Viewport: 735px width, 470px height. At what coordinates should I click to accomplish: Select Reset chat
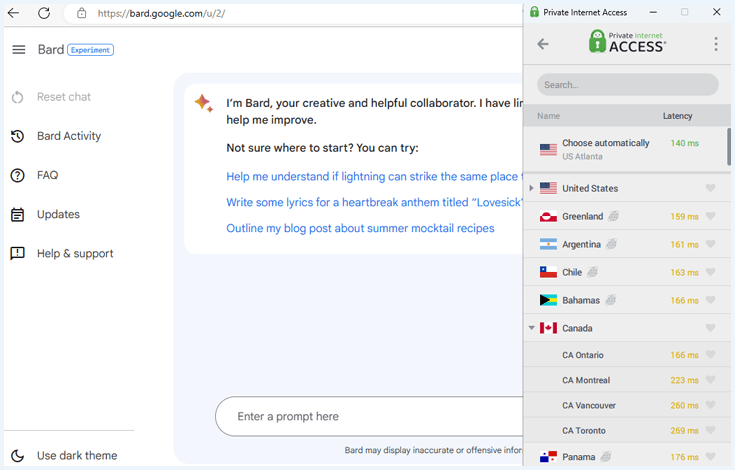click(64, 97)
